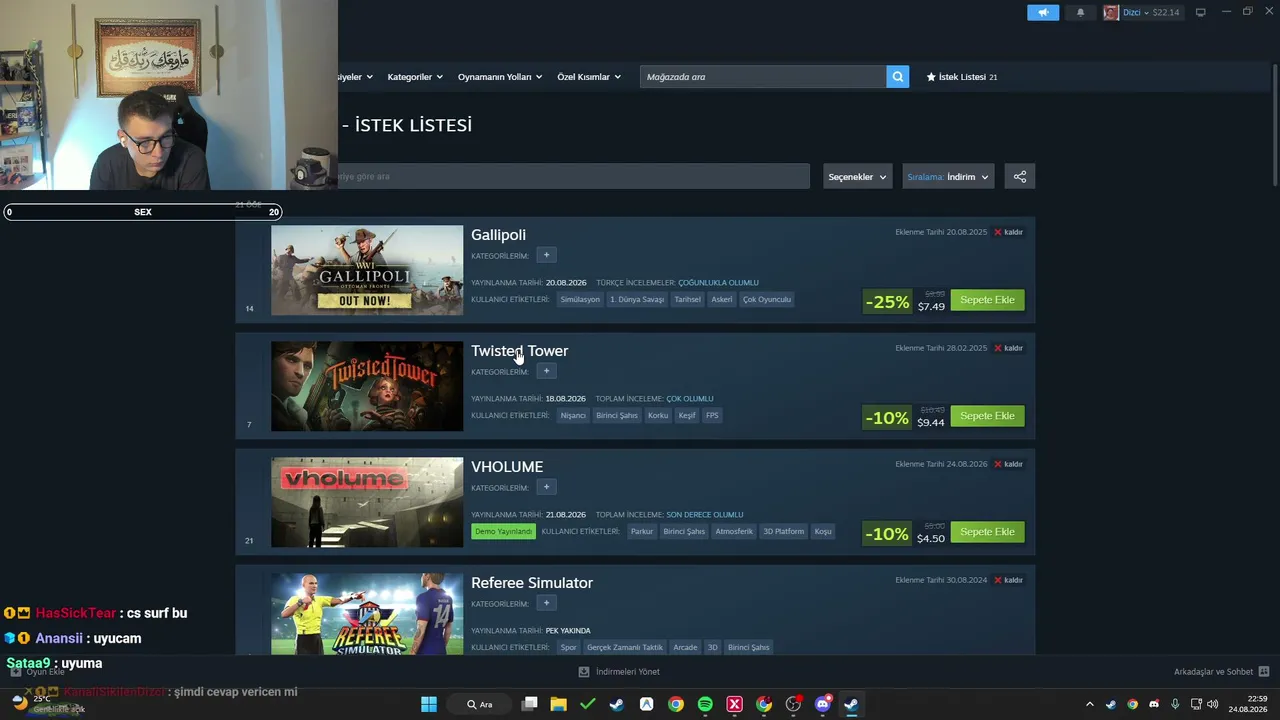The width and height of the screenshot is (1280, 720).
Task: Open the Seçenekler dropdown
Action: 857,177
